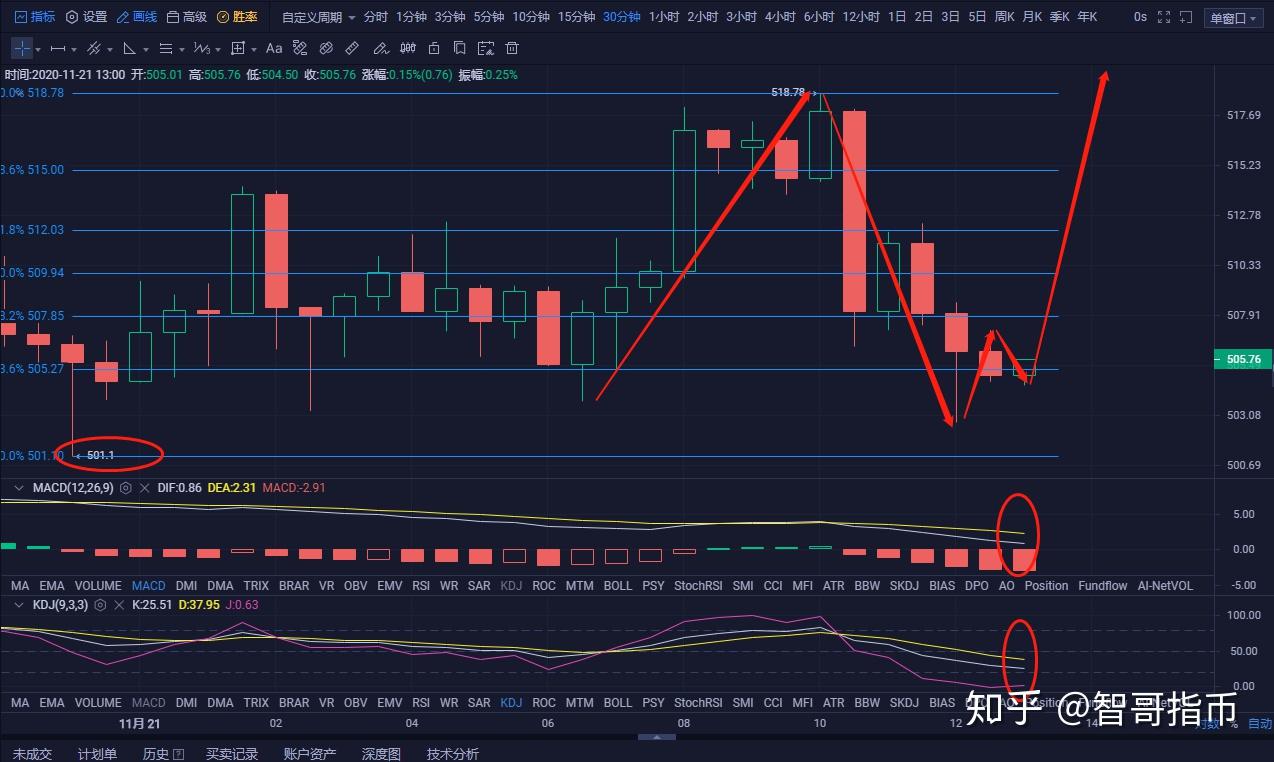Screen dimensions: 1274x762
Task: Open the 历史 history tab
Action: 163,754
